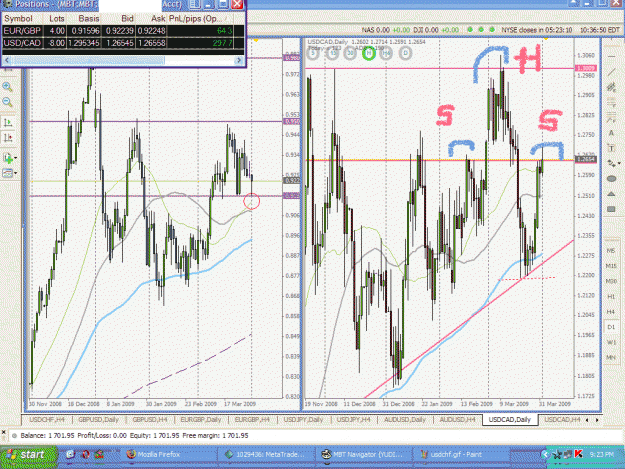Enable Chart Shift icon

(8, 138)
